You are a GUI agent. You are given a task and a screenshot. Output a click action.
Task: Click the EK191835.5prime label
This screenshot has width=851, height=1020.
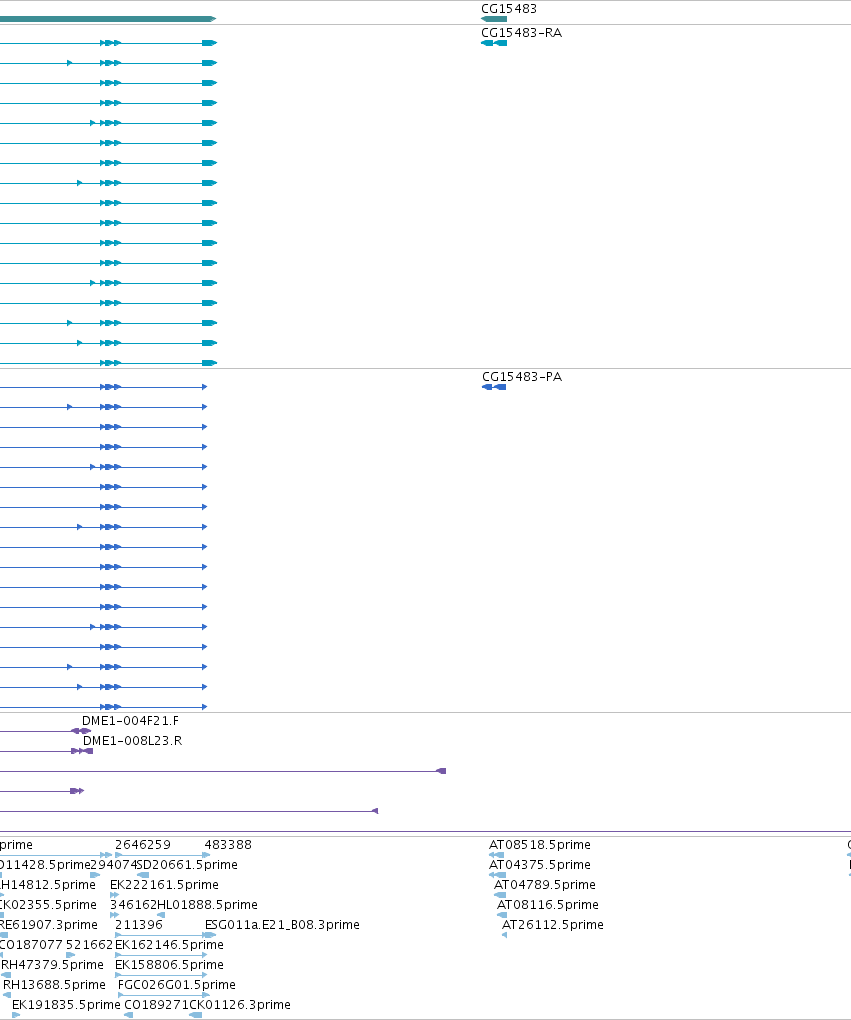66,1005
